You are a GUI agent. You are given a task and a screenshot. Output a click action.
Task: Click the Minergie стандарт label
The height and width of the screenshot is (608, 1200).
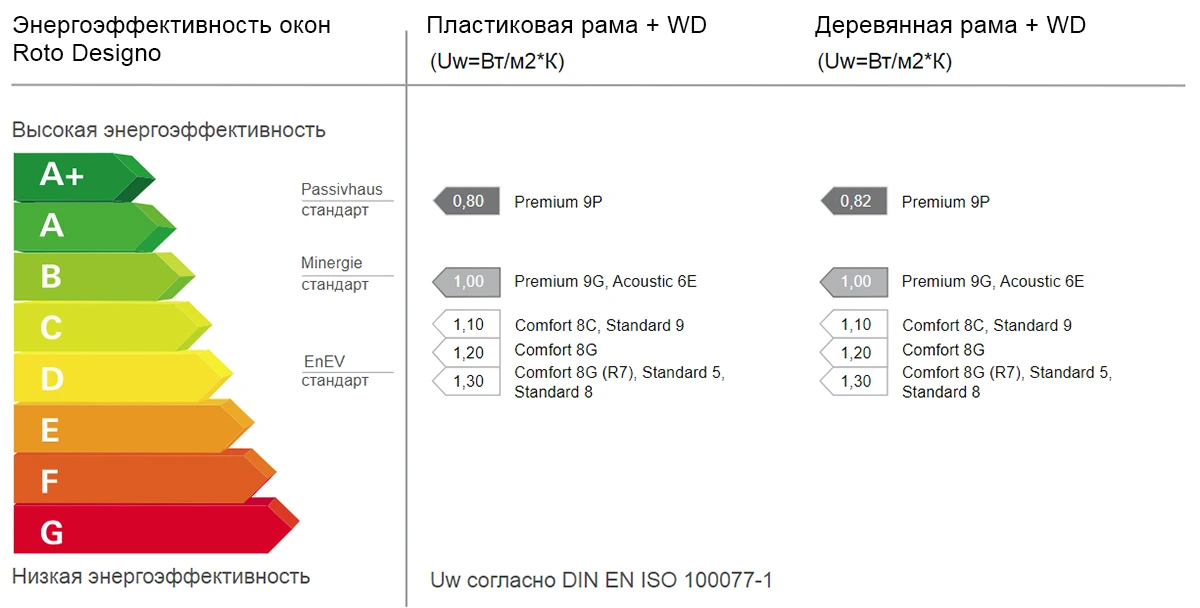coord(334,274)
